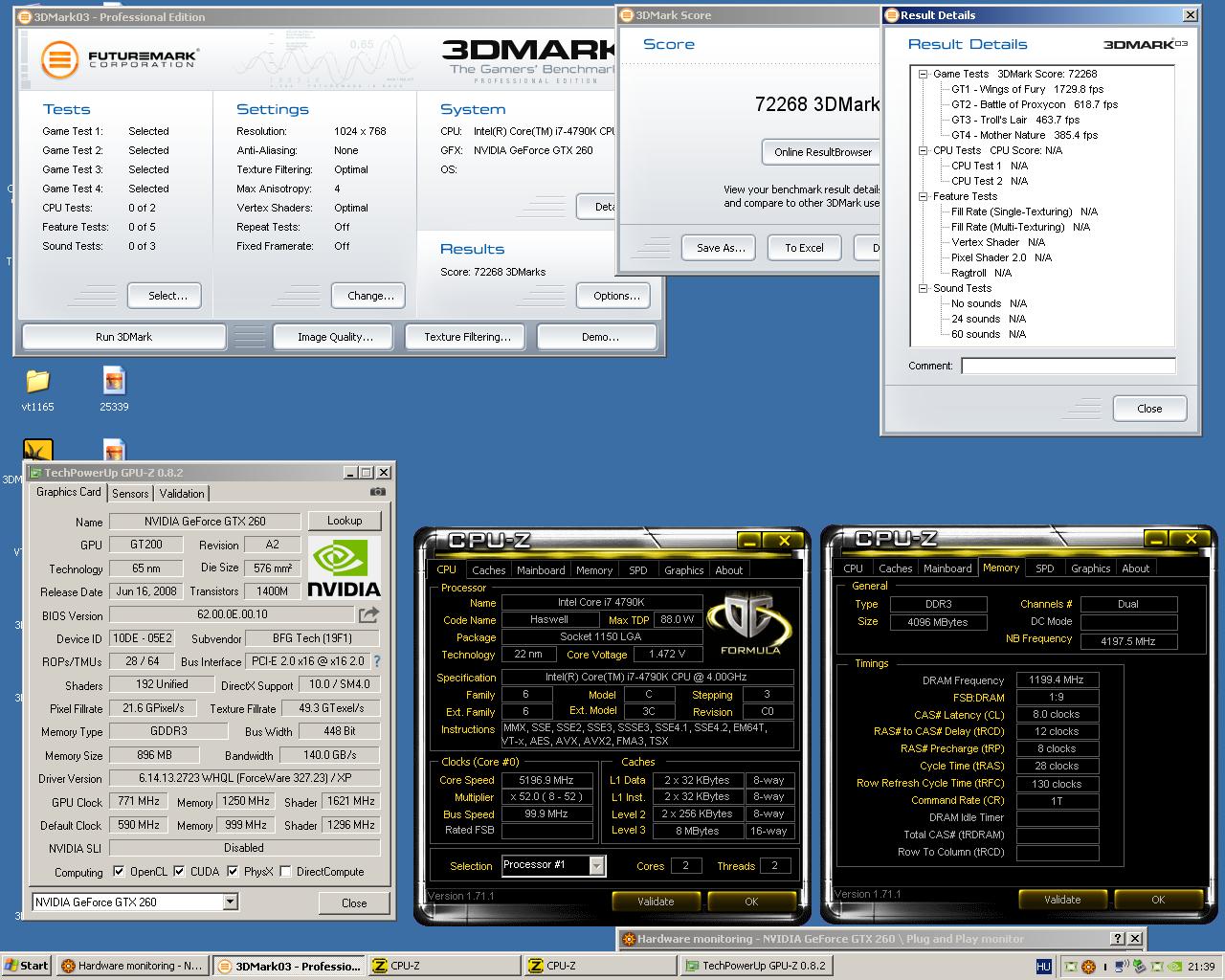Click the Save As... button
Viewport: 1225px width, 980px height.
click(721, 247)
